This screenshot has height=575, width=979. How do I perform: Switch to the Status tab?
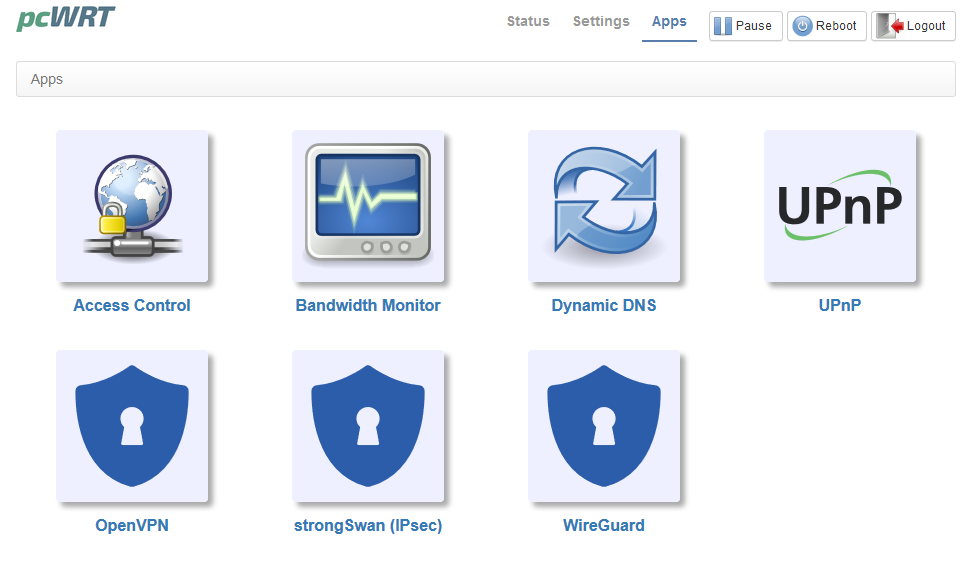[x=528, y=21]
